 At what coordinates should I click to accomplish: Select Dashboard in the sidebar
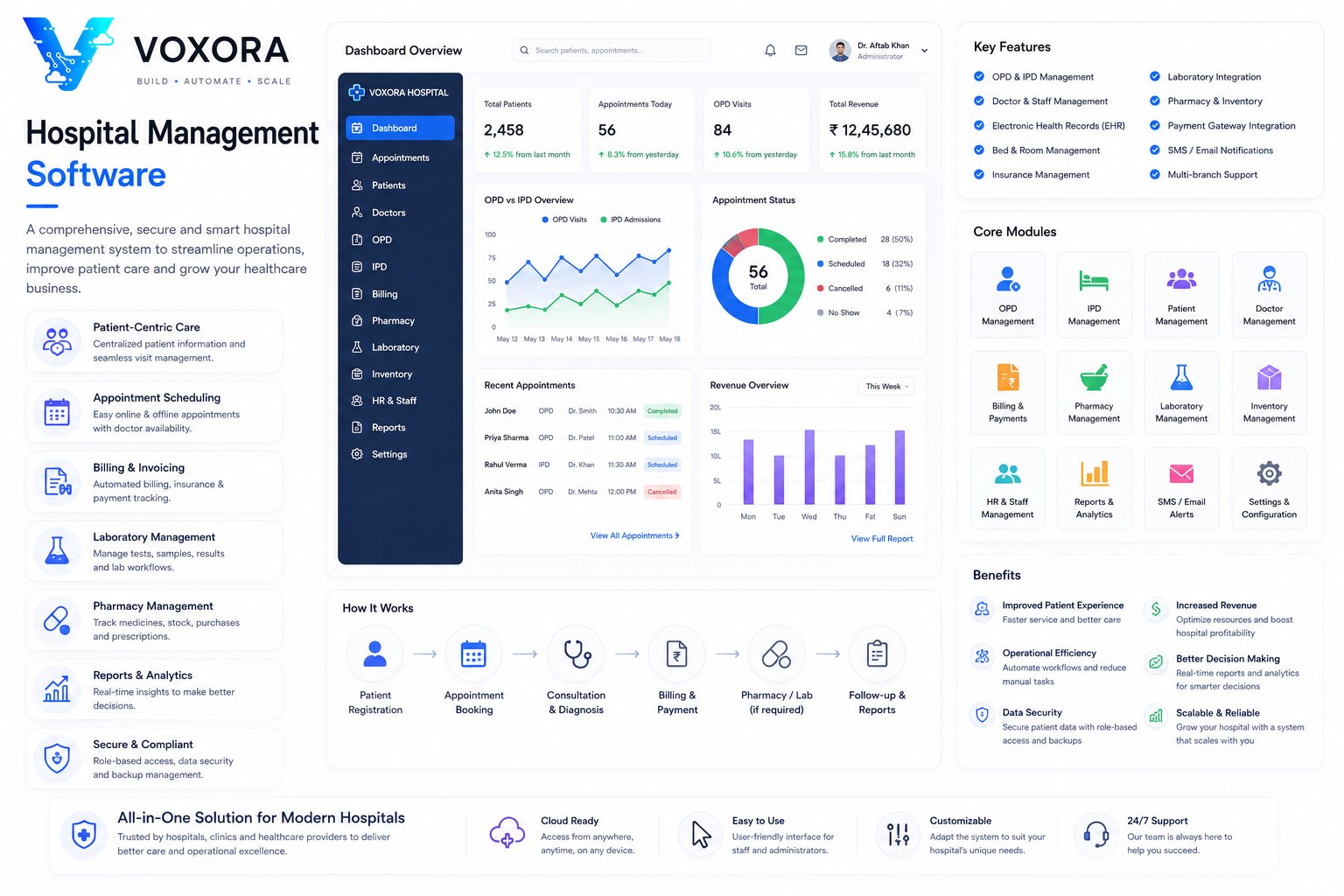tap(400, 128)
